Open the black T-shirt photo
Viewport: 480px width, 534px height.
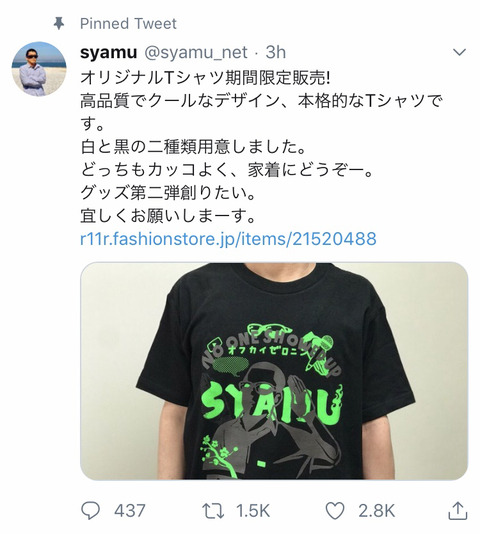point(274,371)
